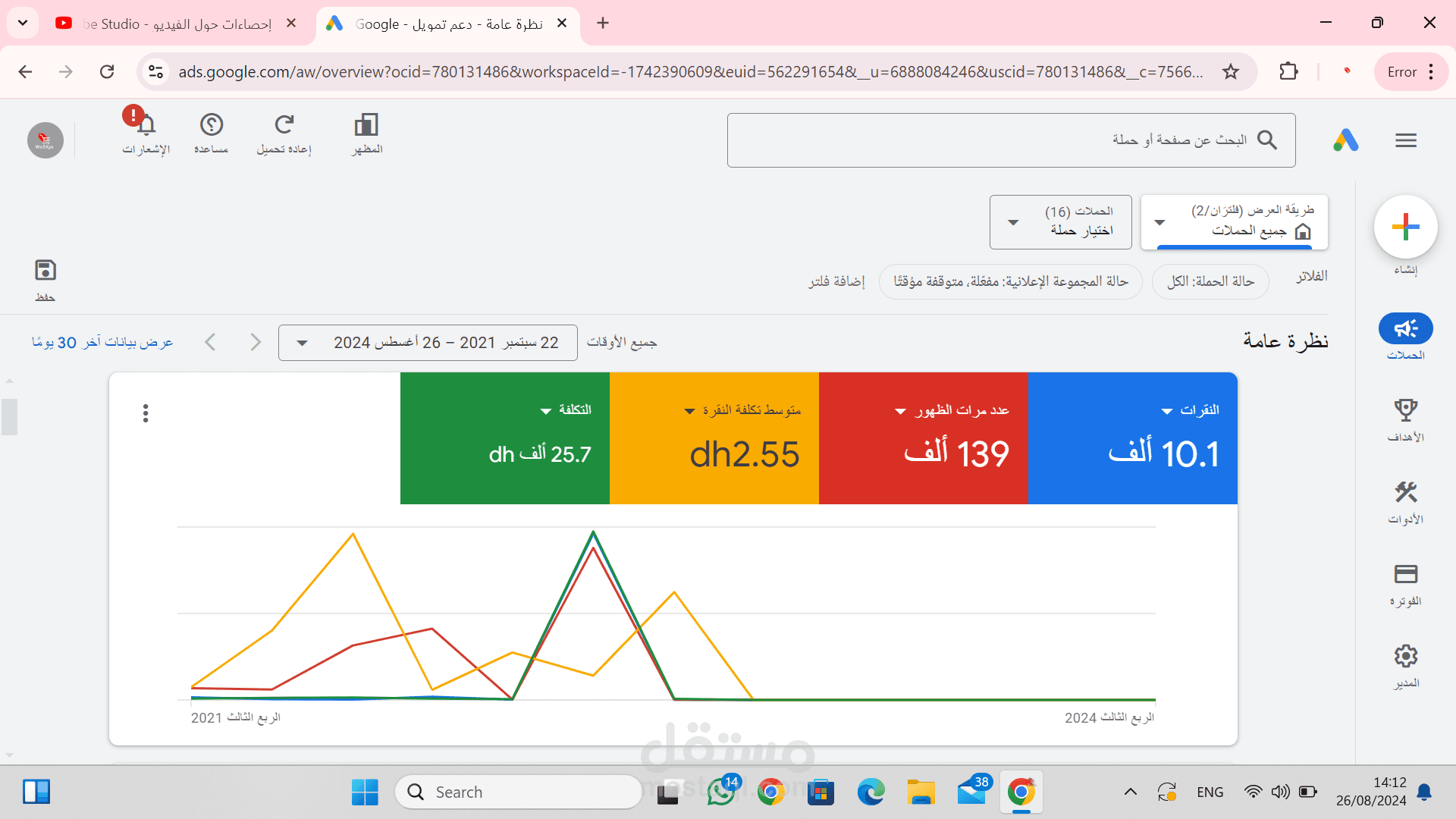This screenshot has width=1456, height=819.
Task: Open Microsoft Edge from the taskbar
Action: [x=871, y=792]
